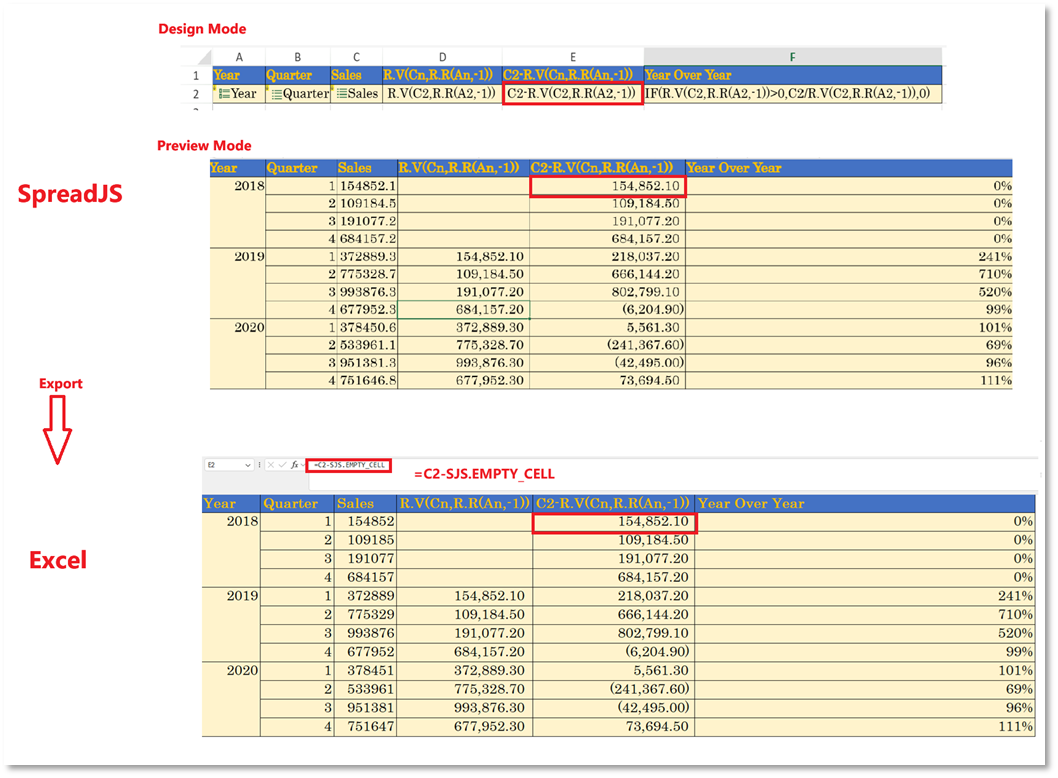This screenshot has width=1058, height=778.
Task: Click the 'Sales' header in the Excel table
Action: [365, 503]
